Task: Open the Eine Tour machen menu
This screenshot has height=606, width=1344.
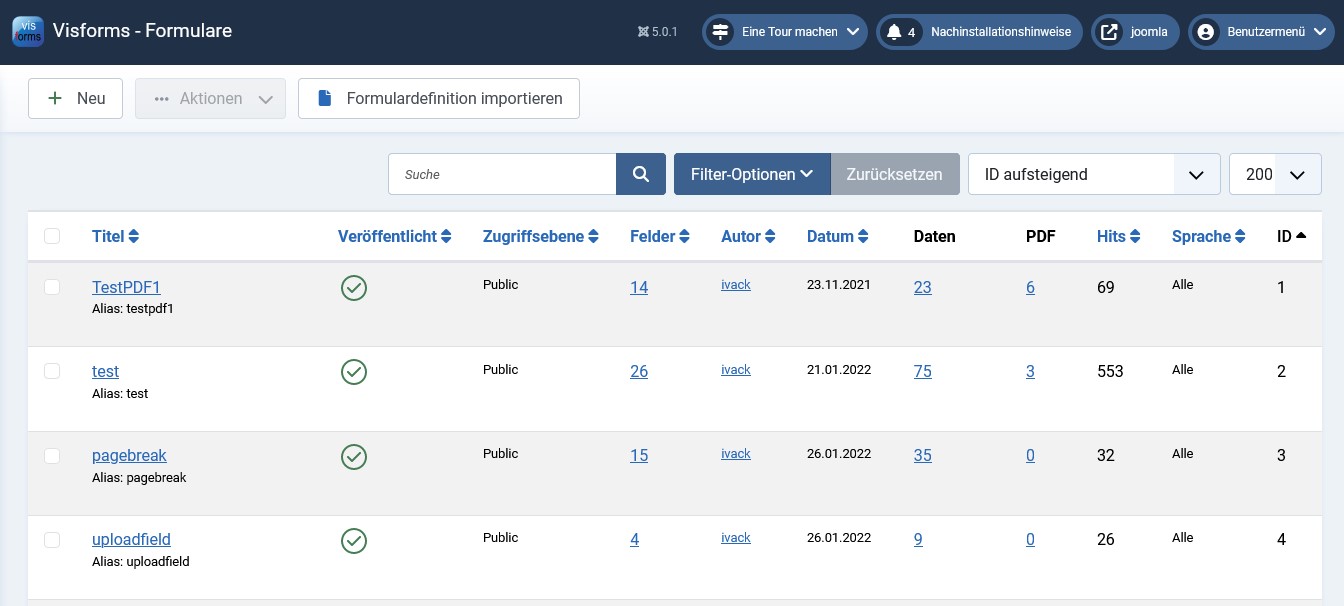Action: [784, 32]
